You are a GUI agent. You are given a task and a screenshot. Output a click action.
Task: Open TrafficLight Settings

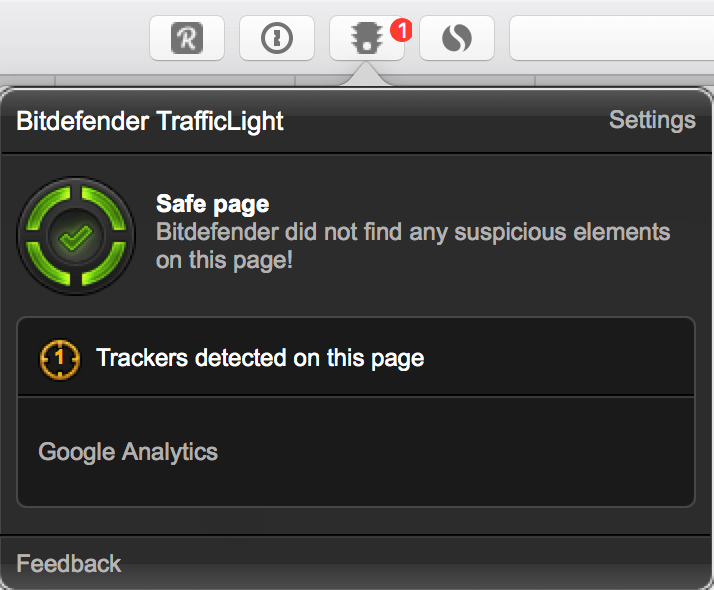pyautogui.click(x=652, y=120)
